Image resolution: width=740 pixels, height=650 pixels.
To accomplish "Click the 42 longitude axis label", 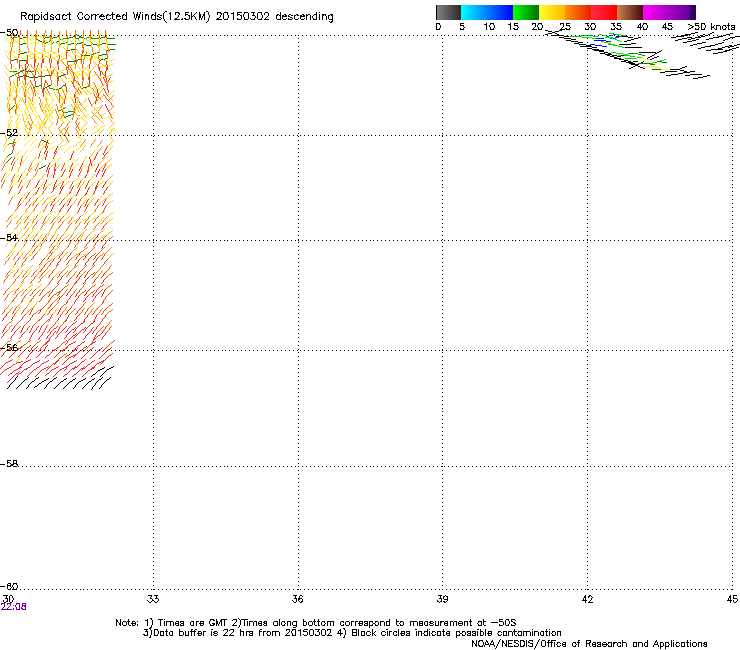I will coord(587,599).
